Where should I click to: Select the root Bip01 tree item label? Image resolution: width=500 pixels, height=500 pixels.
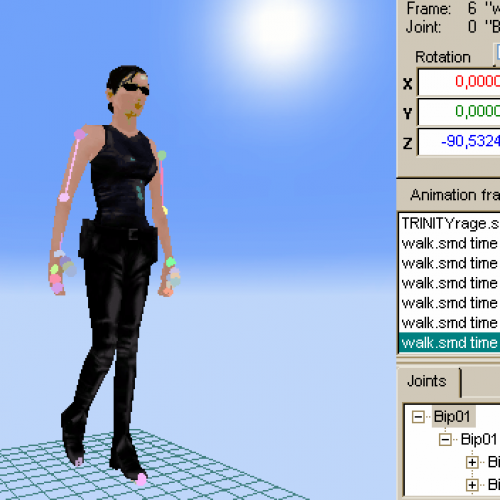click(x=452, y=416)
